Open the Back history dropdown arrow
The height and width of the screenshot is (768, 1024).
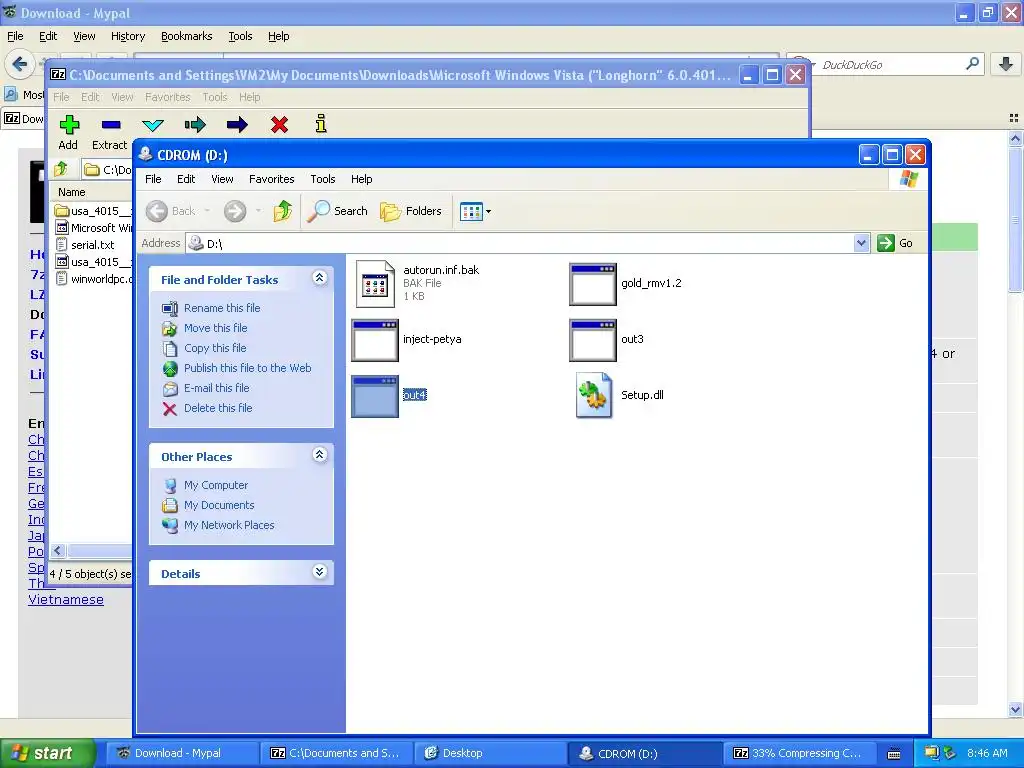point(207,211)
